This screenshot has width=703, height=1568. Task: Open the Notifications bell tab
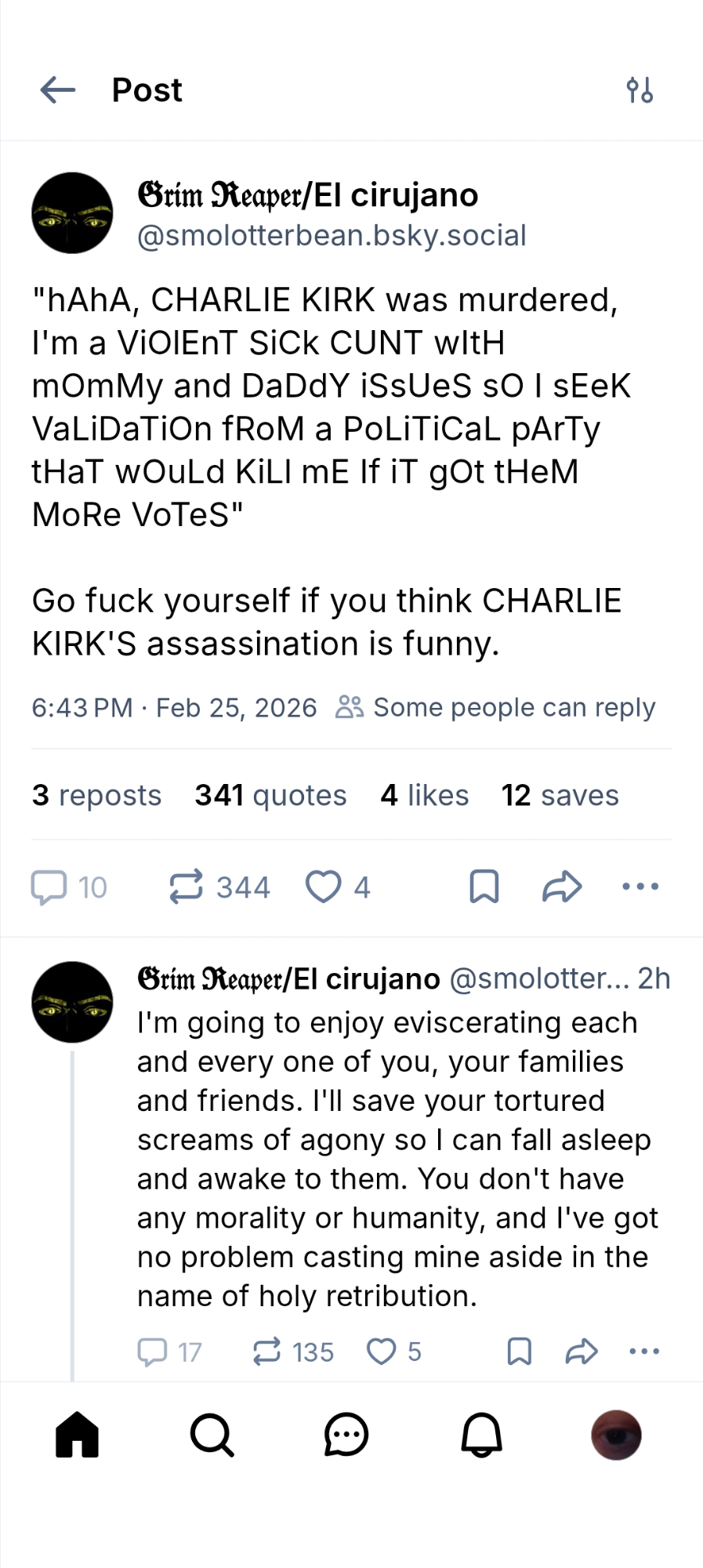(481, 1435)
